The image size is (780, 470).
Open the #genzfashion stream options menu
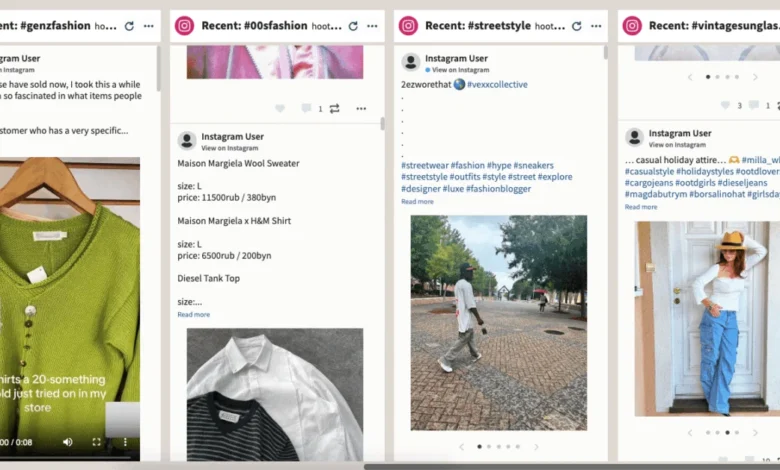click(149, 26)
